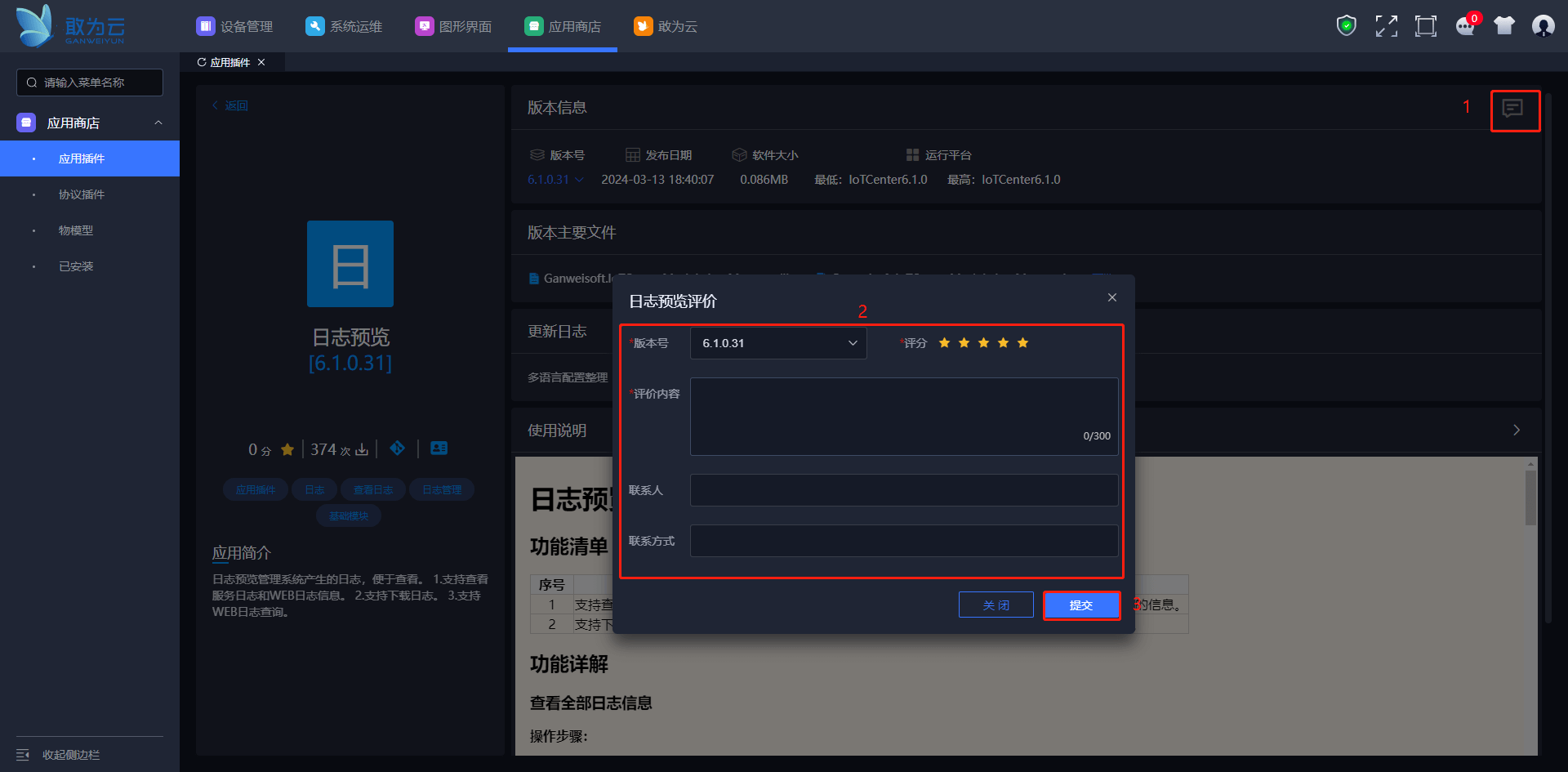Click the download icon beside 374 次
Image resolution: width=1568 pixels, height=772 pixels.
click(x=362, y=449)
